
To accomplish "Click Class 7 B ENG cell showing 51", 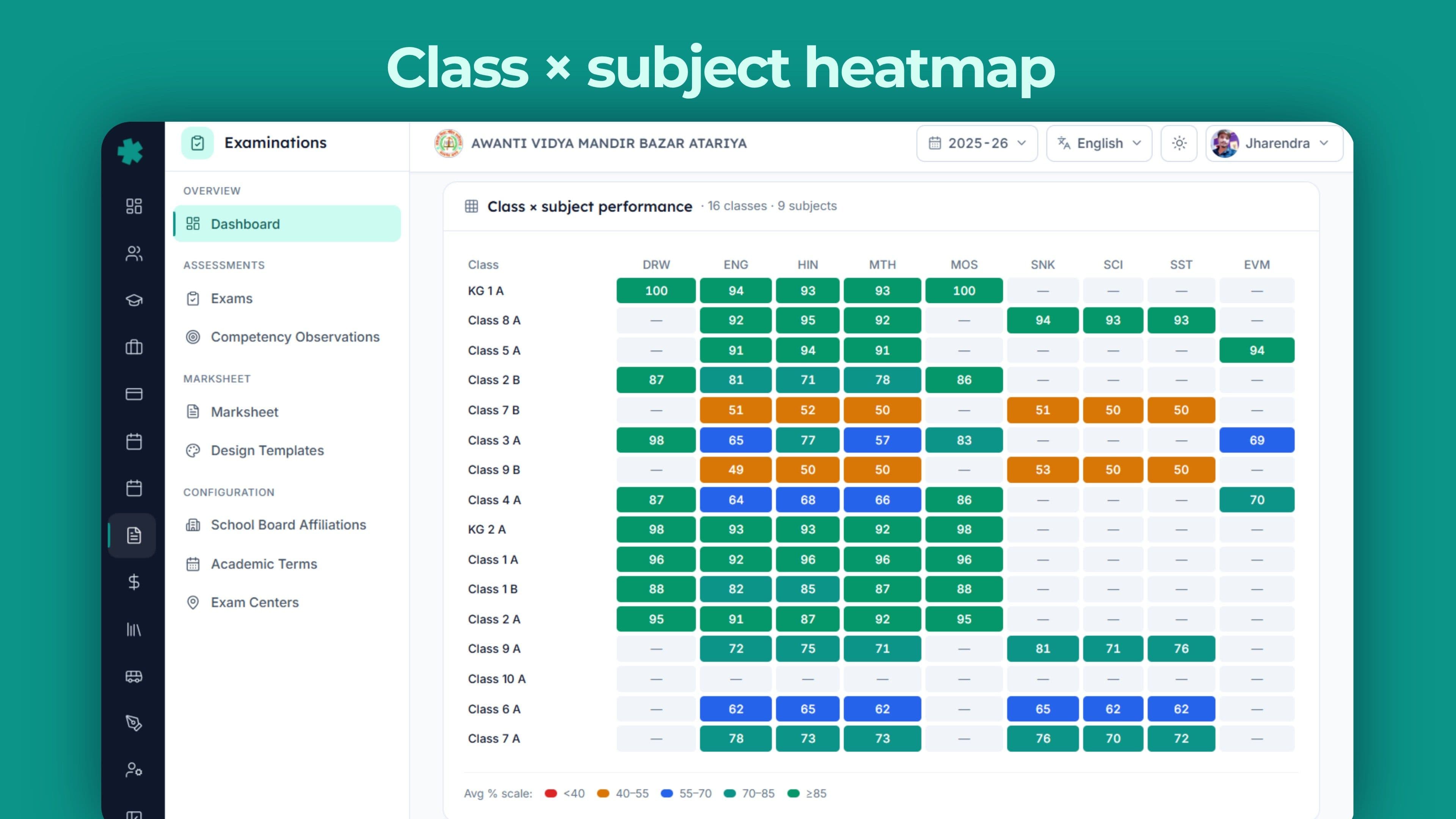I will tap(735, 410).
